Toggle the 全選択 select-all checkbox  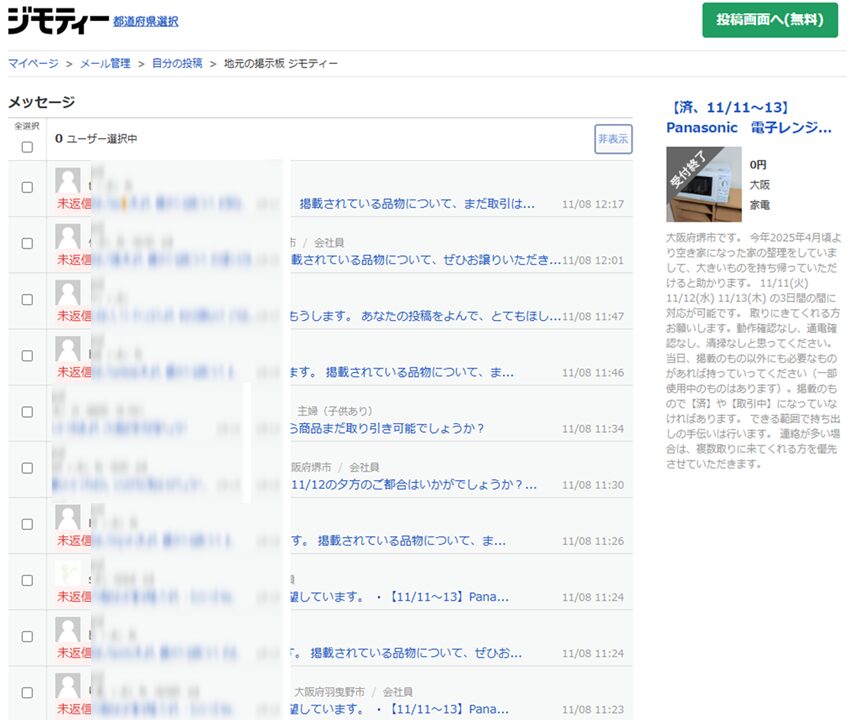tap(27, 147)
